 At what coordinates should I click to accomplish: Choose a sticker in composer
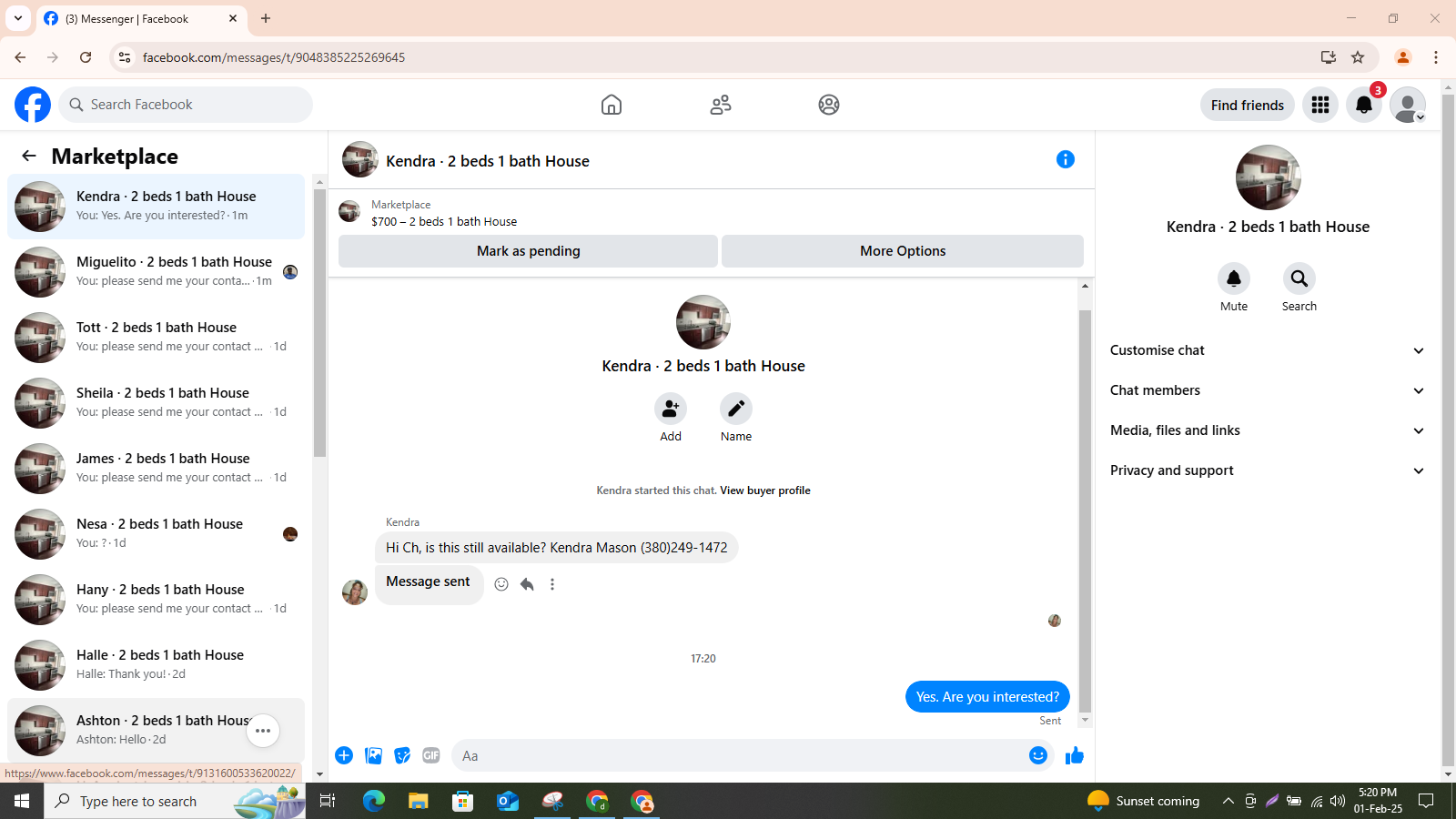402,755
